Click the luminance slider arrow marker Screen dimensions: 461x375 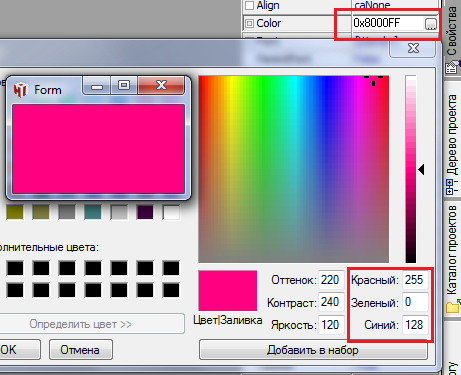pyautogui.click(x=421, y=169)
